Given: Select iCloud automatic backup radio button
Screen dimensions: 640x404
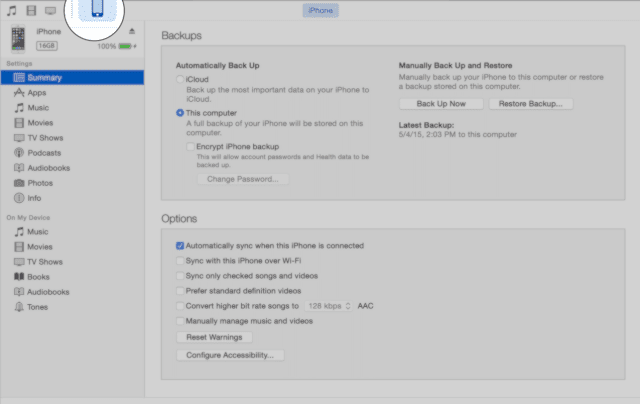Looking at the screenshot, I should (x=180, y=79).
